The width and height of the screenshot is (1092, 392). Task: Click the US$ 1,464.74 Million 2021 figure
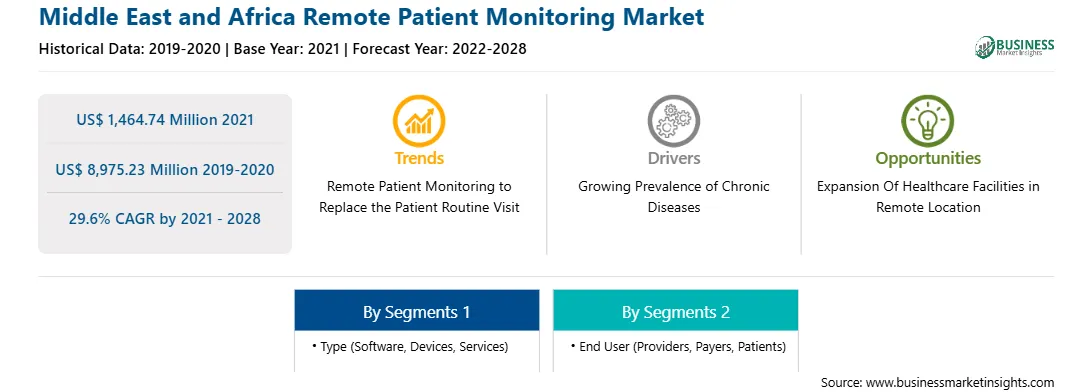(165, 120)
